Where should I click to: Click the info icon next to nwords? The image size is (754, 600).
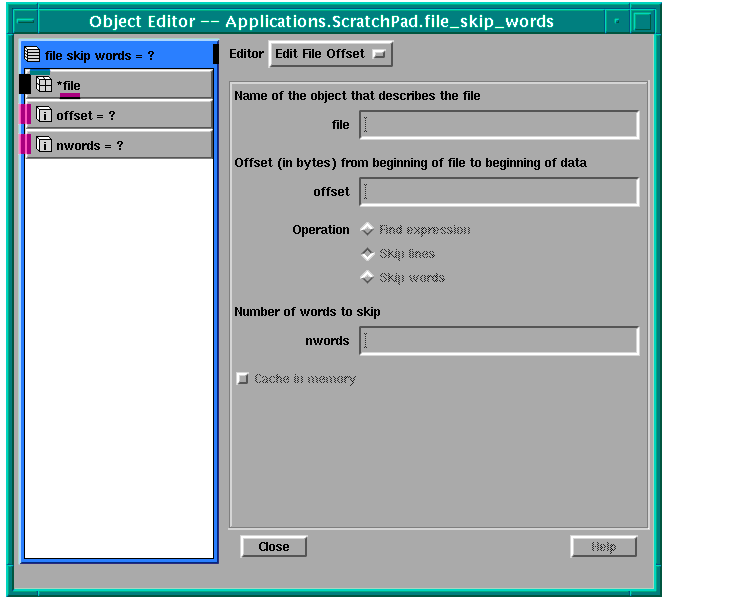point(44,145)
